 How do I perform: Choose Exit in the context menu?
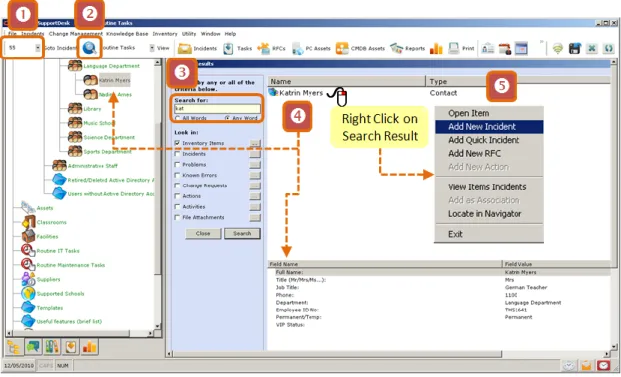pos(489,234)
